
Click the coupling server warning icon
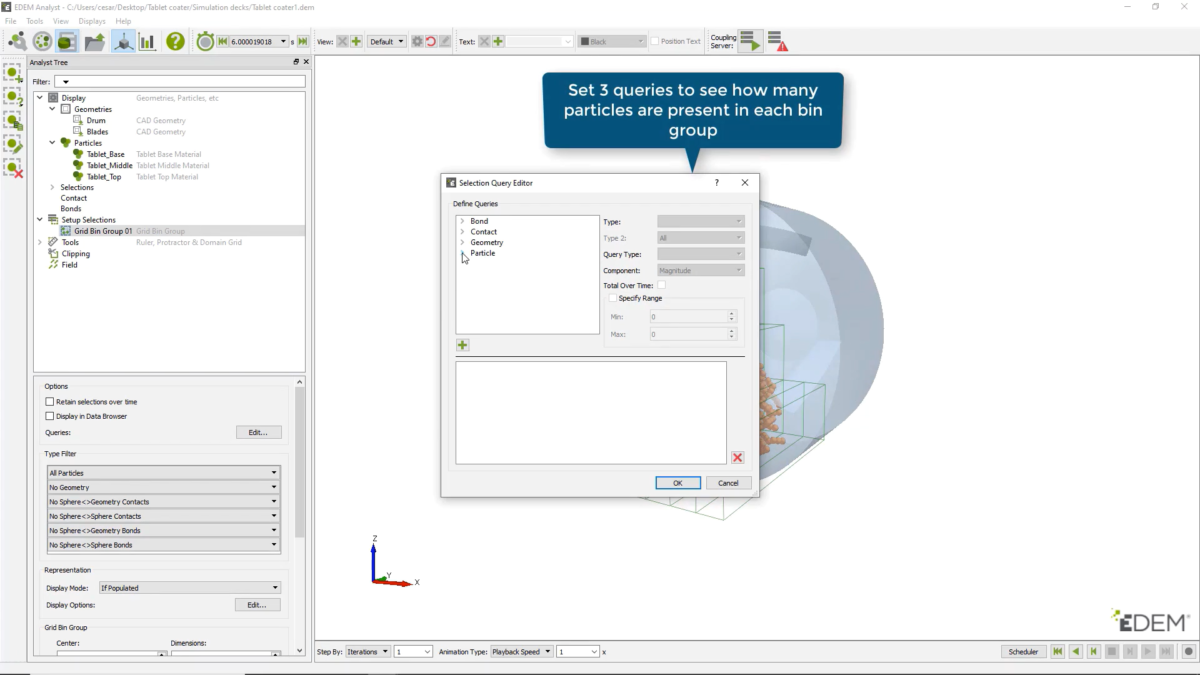point(778,41)
